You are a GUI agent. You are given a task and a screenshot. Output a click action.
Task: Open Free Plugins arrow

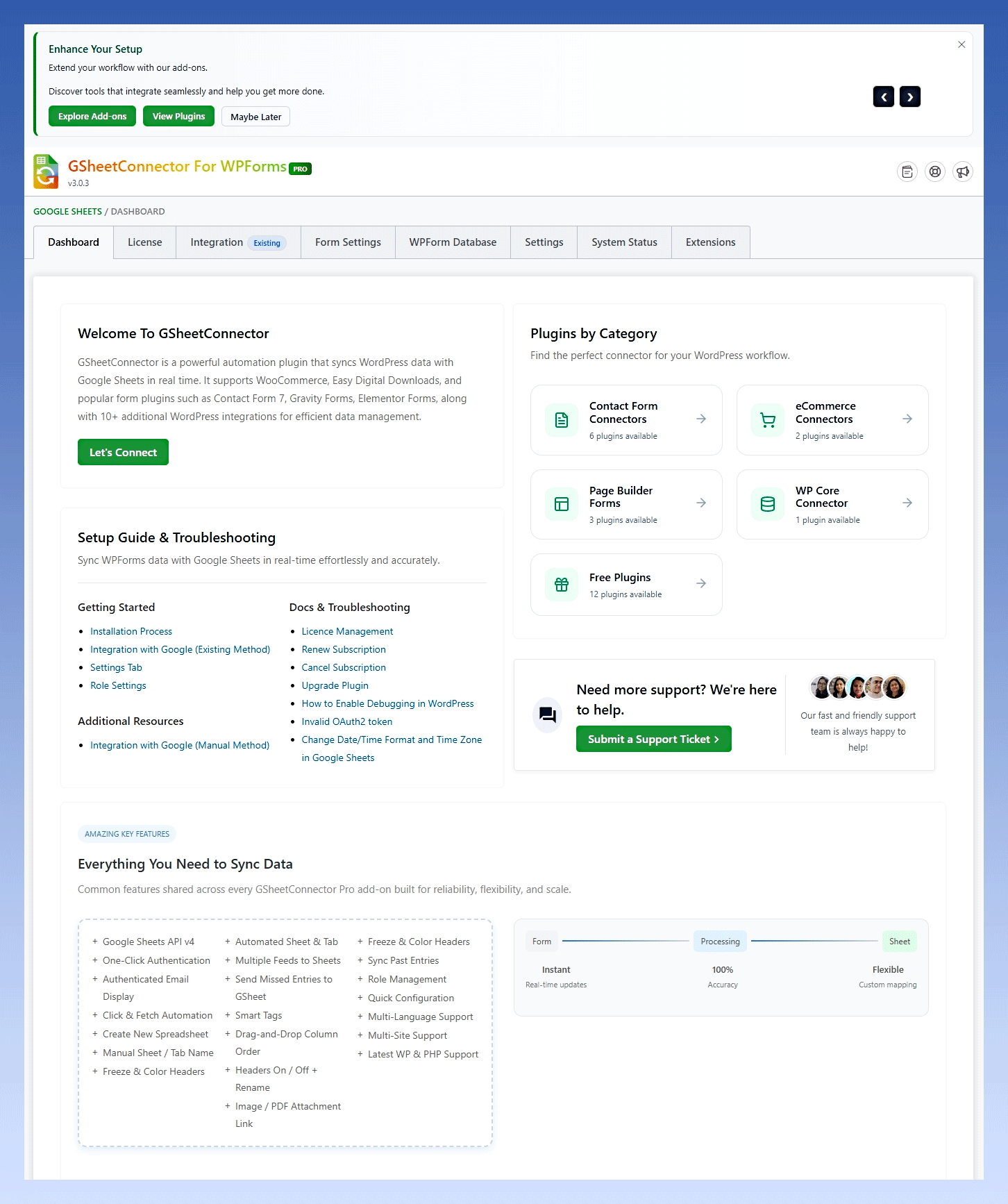coord(701,583)
